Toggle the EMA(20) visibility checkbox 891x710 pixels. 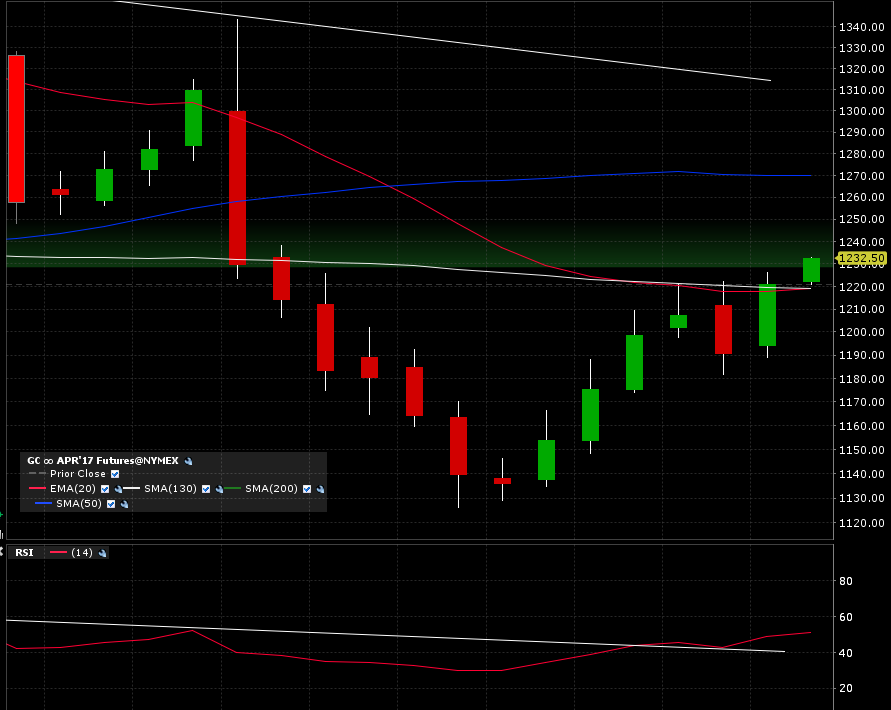click(x=105, y=489)
